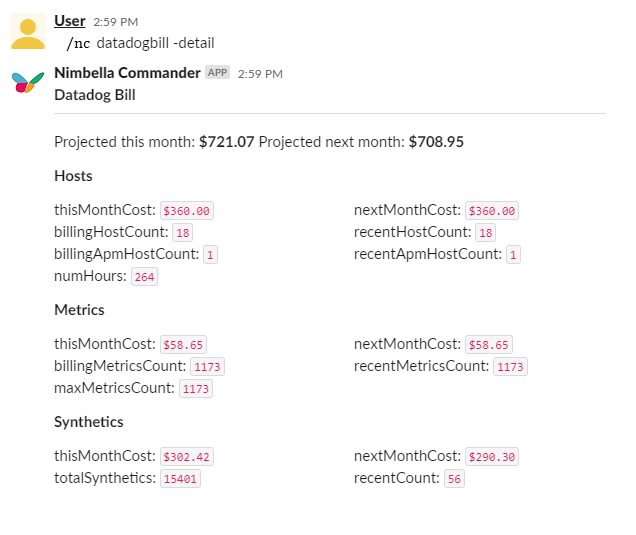
Task: Click the Metrics thisMonthCost $58.65 value
Action: pyautogui.click(x=183, y=345)
